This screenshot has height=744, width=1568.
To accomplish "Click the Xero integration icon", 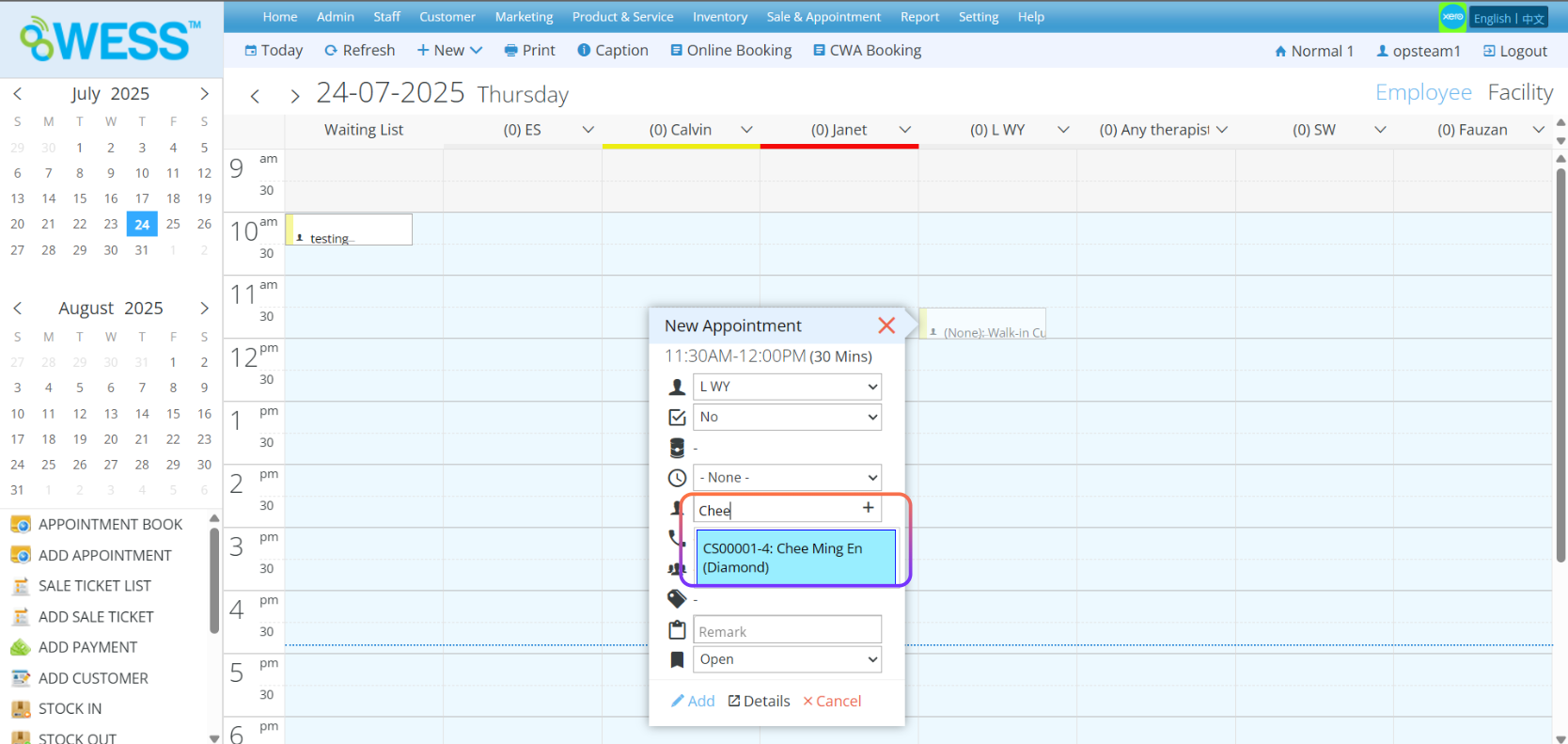I will pyautogui.click(x=1452, y=17).
